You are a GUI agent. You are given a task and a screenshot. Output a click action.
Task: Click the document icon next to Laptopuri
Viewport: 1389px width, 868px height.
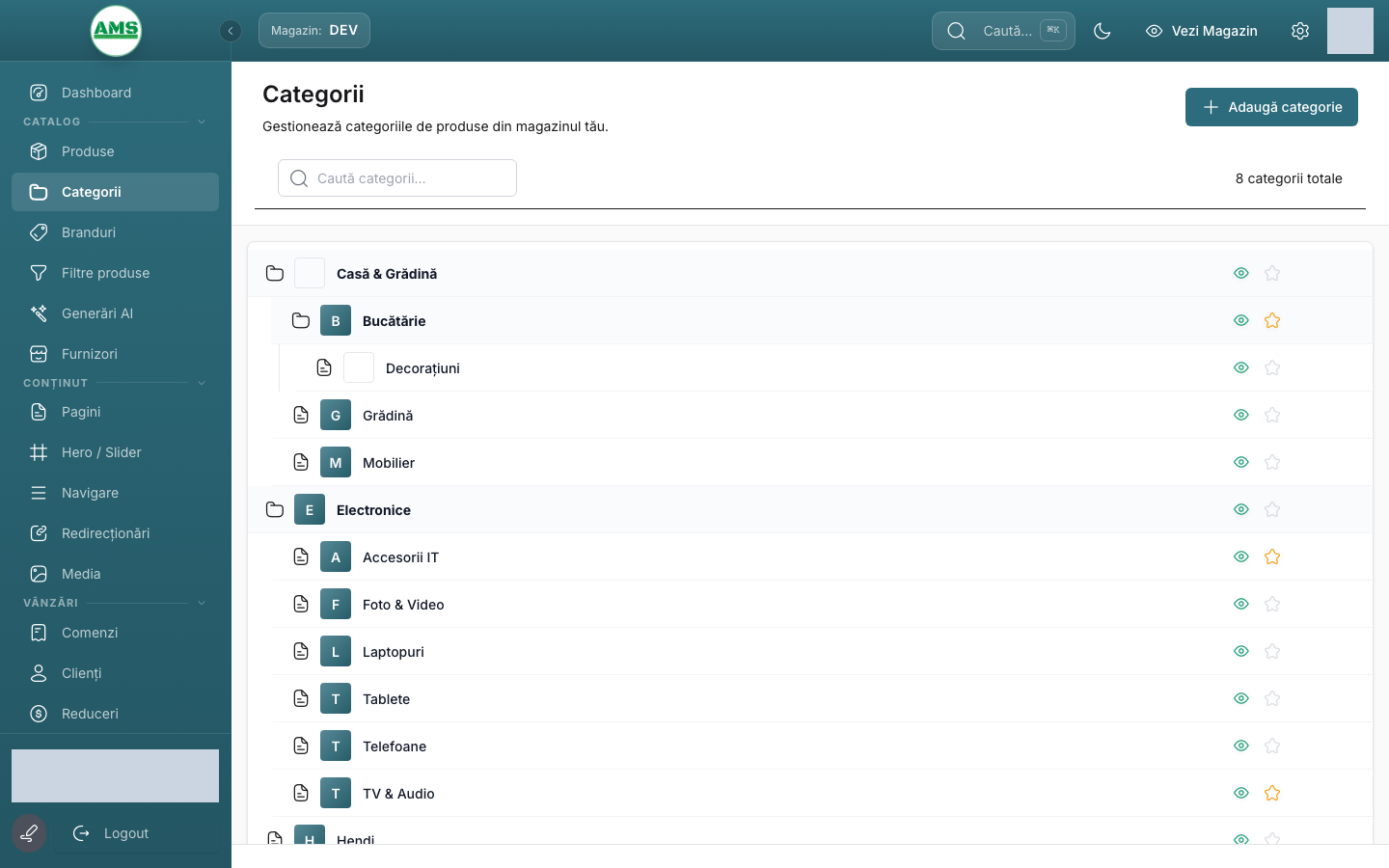pyautogui.click(x=301, y=652)
